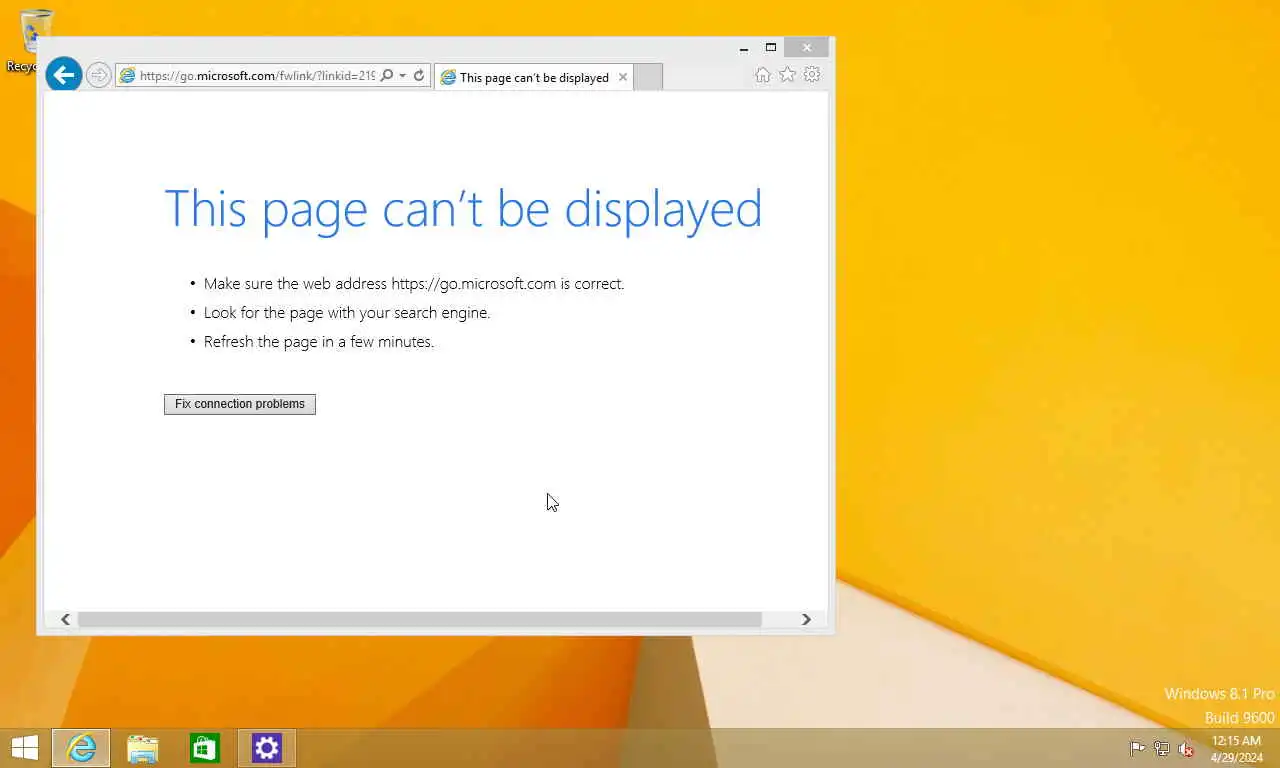
Task: Select the Recycle Bin desktop icon
Action: pyautogui.click(x=36, y=40)
